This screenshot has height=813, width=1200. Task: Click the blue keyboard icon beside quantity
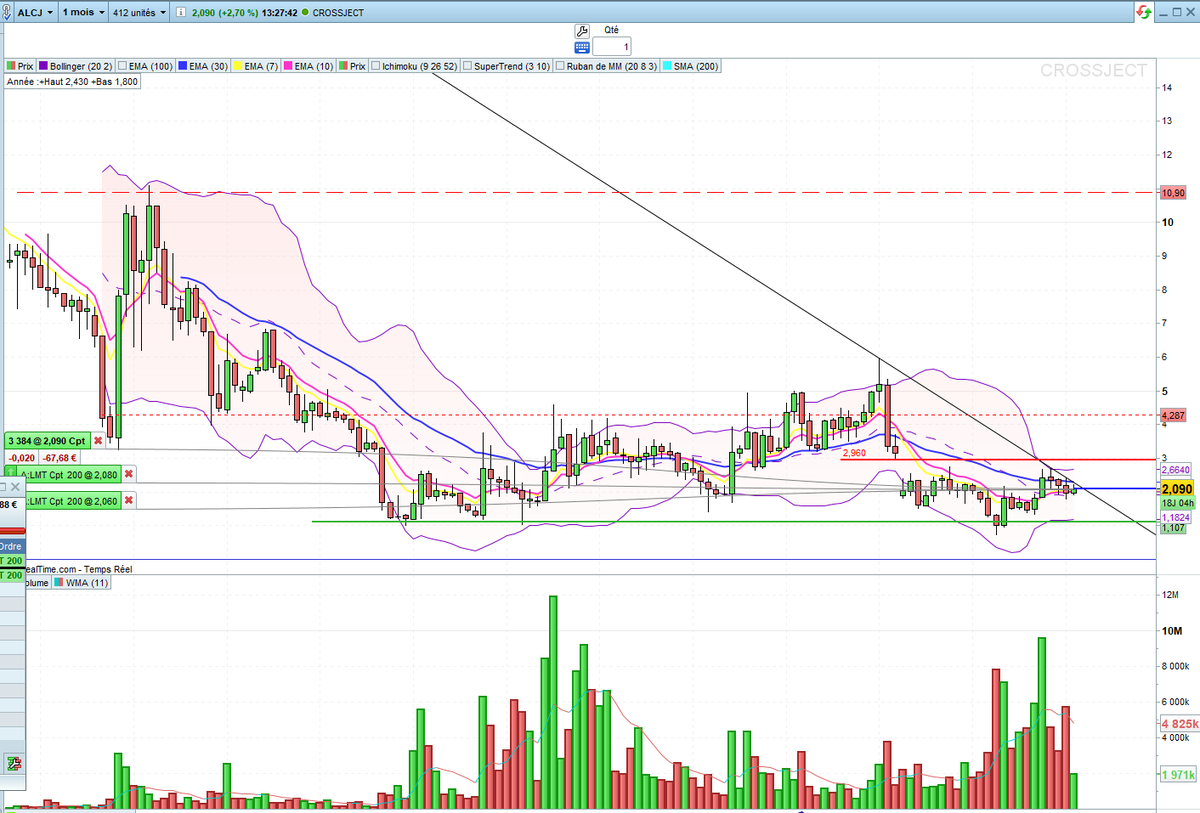[582, 47]
